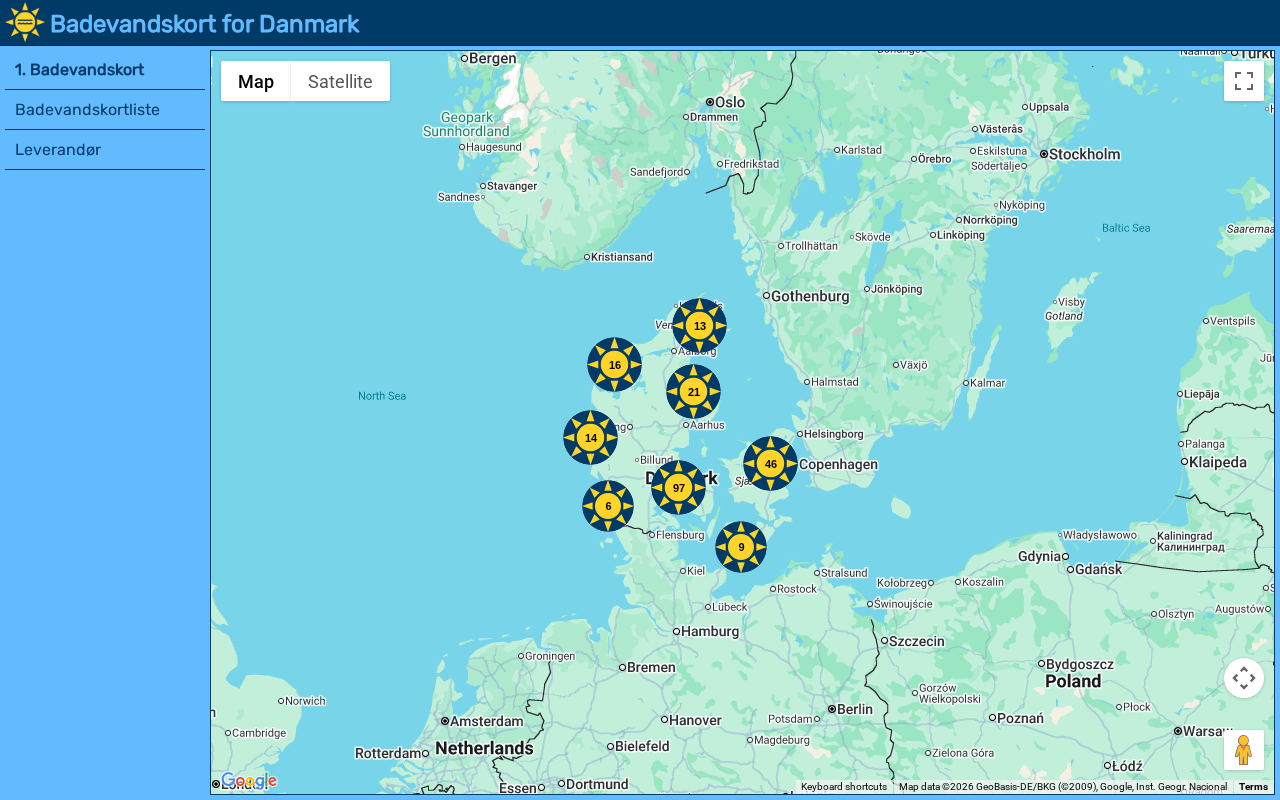
Task: Click the Hamburg city label
Action: (712, 631)
